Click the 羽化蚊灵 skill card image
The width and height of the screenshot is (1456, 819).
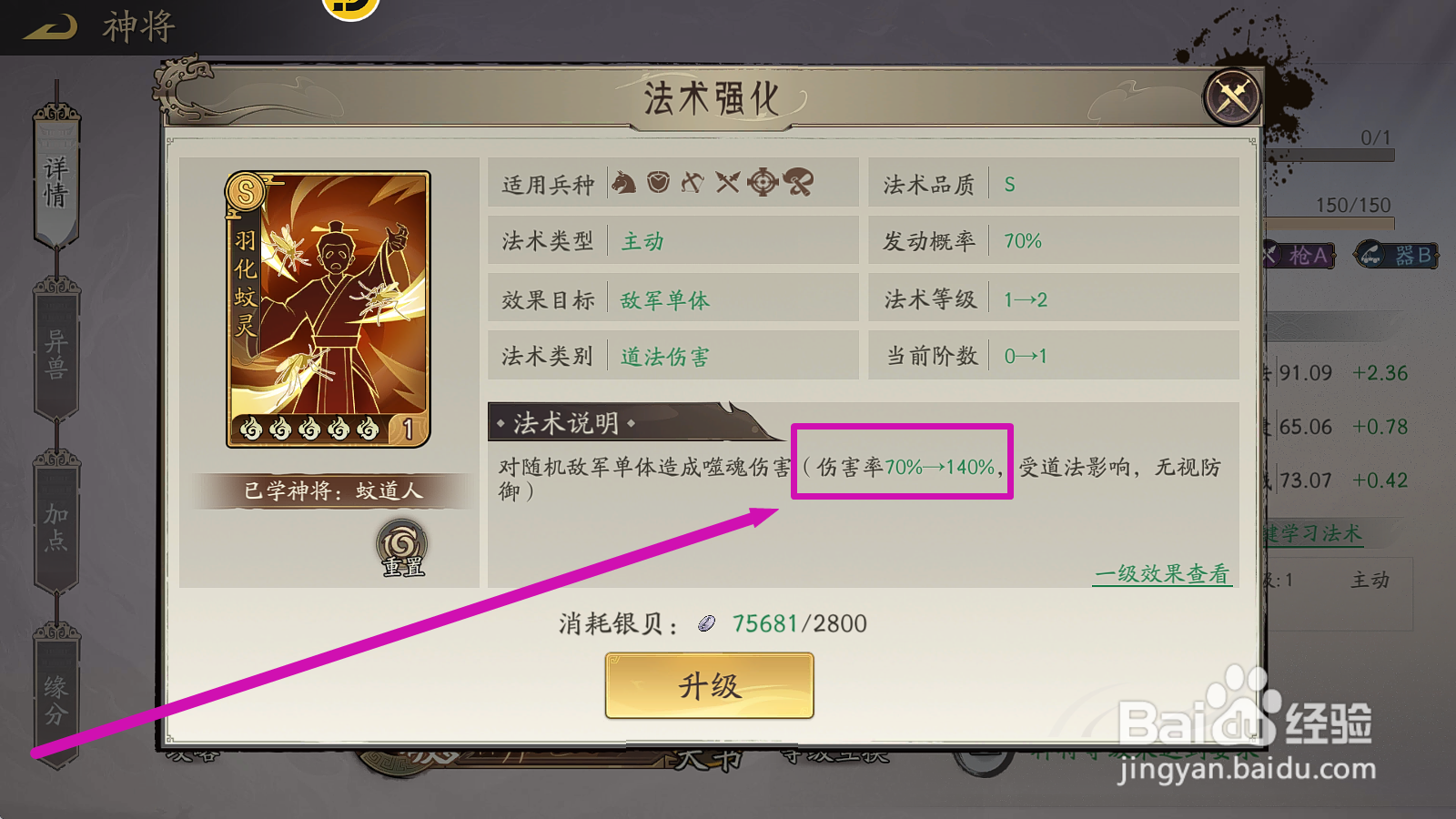click(x=329, y=309)
